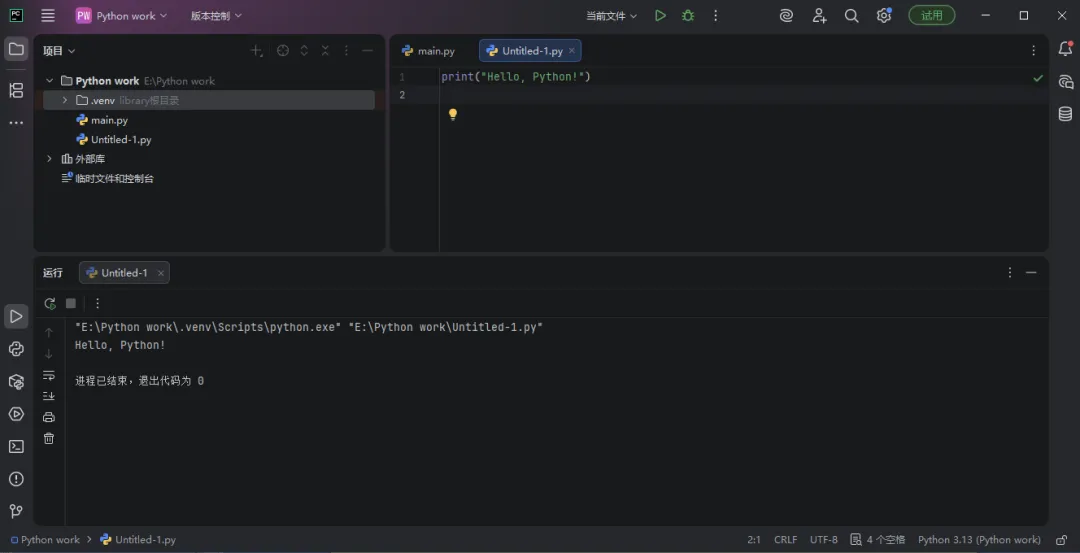
Task: Run the current file with the green play icon
Action: tap(660, 16)
